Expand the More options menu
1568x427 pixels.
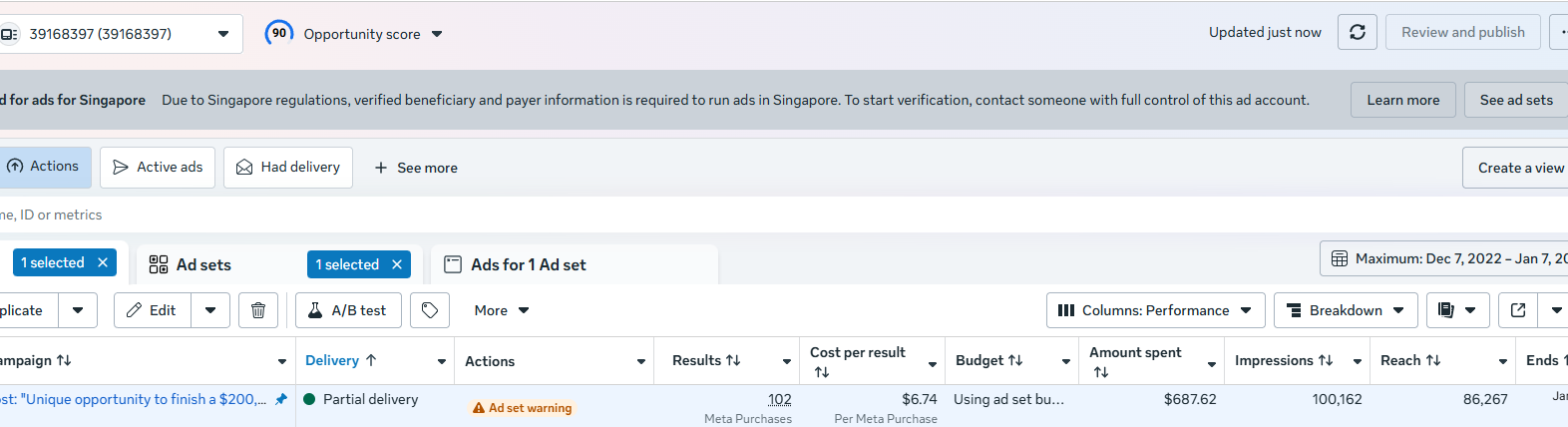pyautogui.click(x=501, y=310)
